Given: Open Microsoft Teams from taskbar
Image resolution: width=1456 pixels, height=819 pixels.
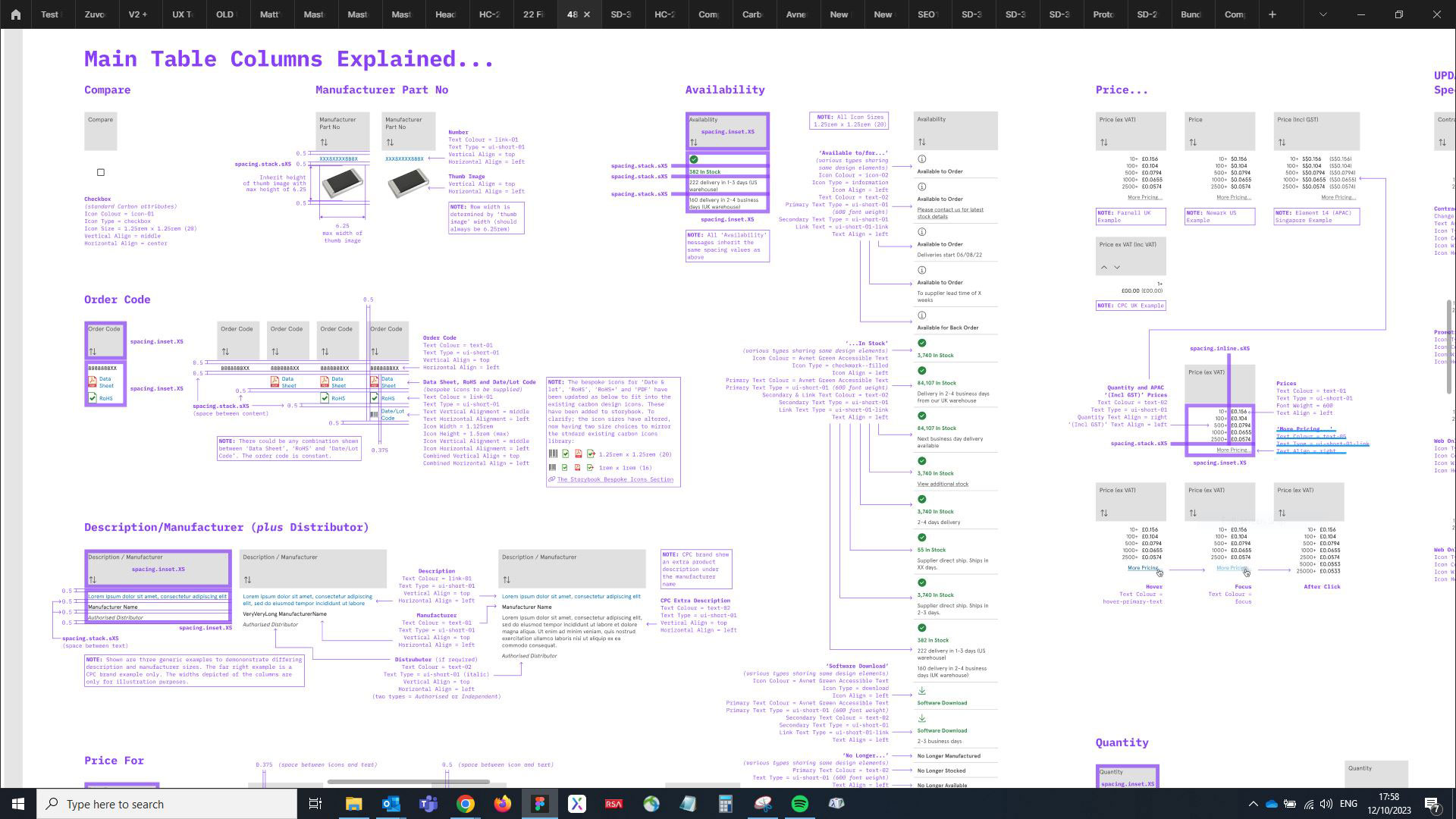Looking at the screenshot, I should pos(428,804).
